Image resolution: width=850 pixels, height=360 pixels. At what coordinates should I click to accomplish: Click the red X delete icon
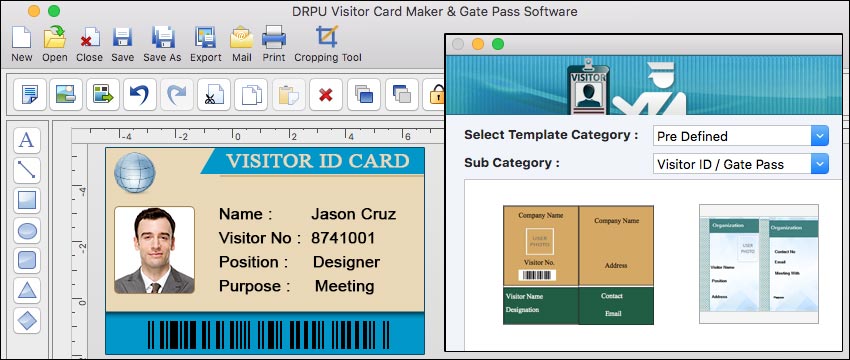click(x=326, y=95)
